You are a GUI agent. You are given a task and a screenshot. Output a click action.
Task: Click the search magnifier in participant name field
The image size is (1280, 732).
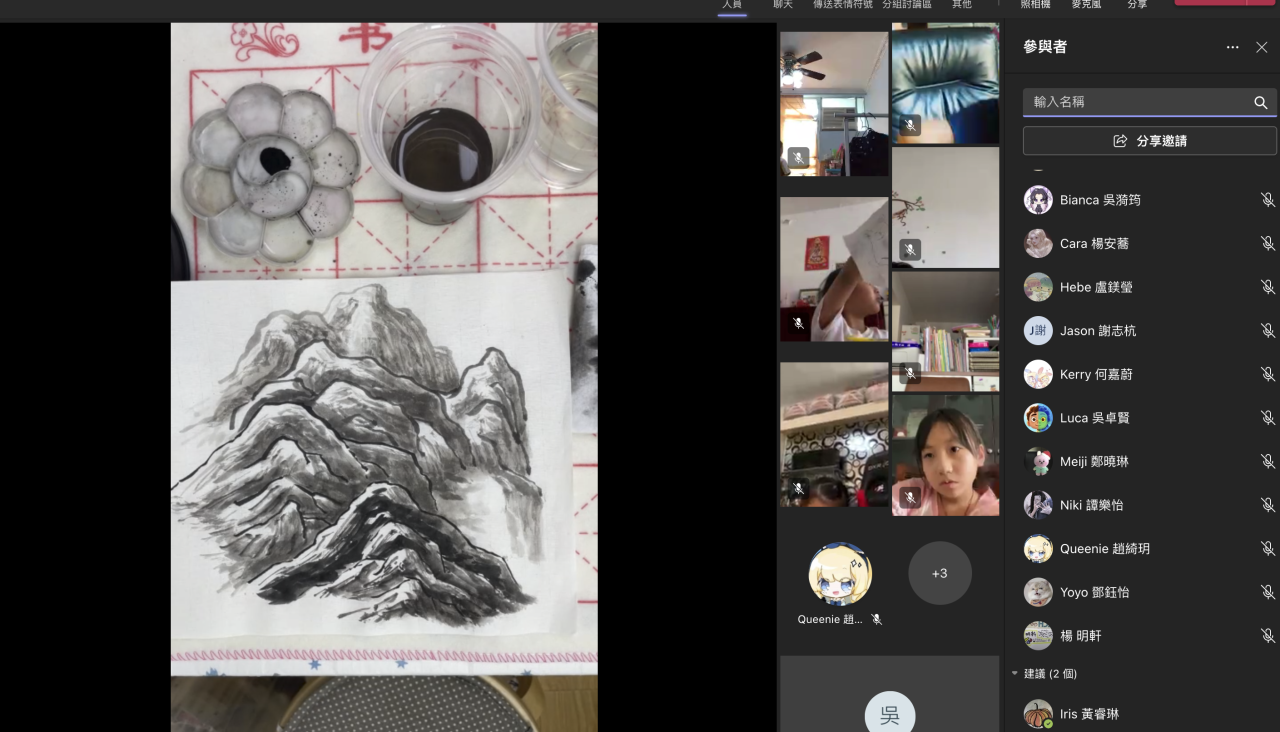pos(1260,102)
